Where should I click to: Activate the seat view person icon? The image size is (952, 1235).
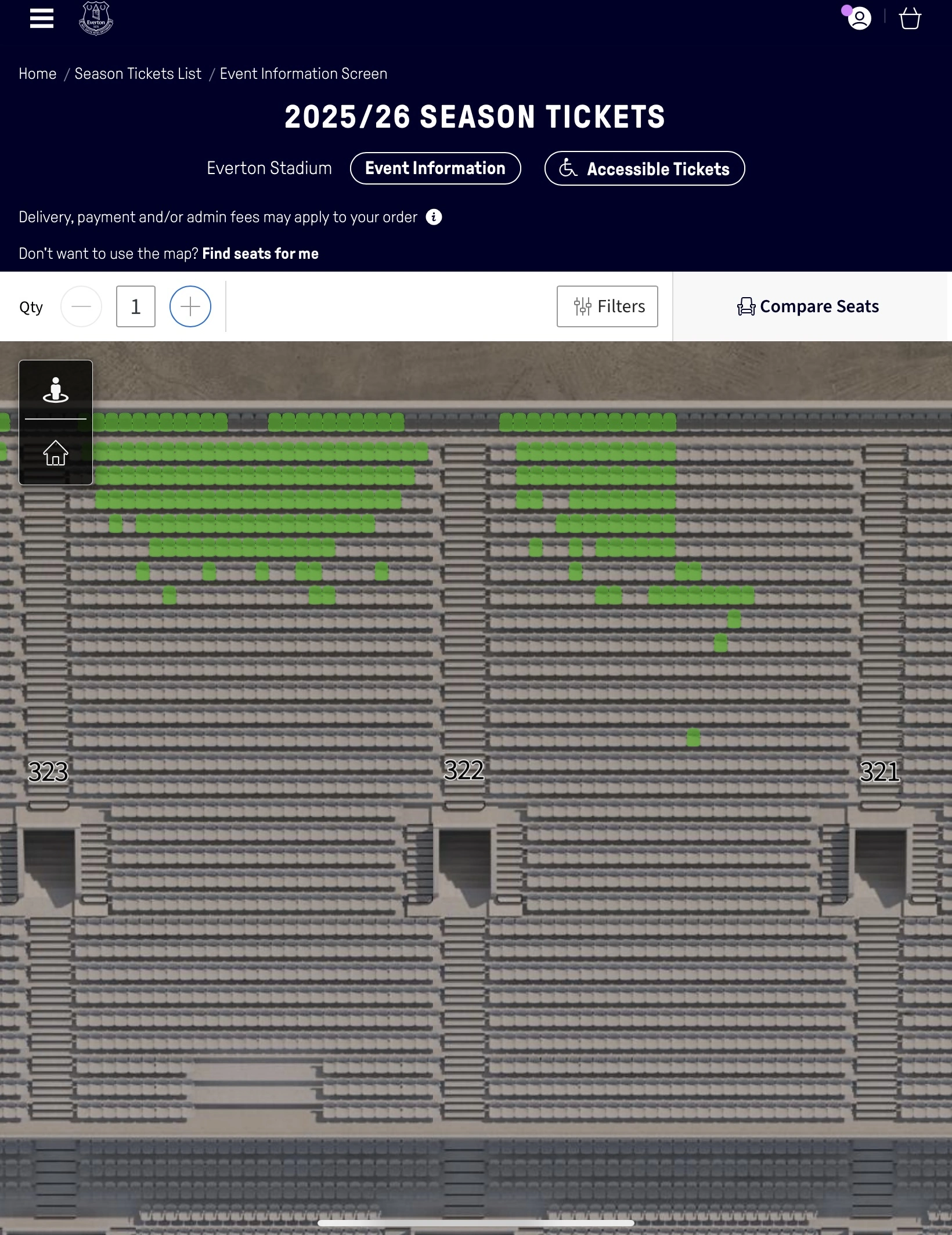pyautogui.click(x=56, y=390)
